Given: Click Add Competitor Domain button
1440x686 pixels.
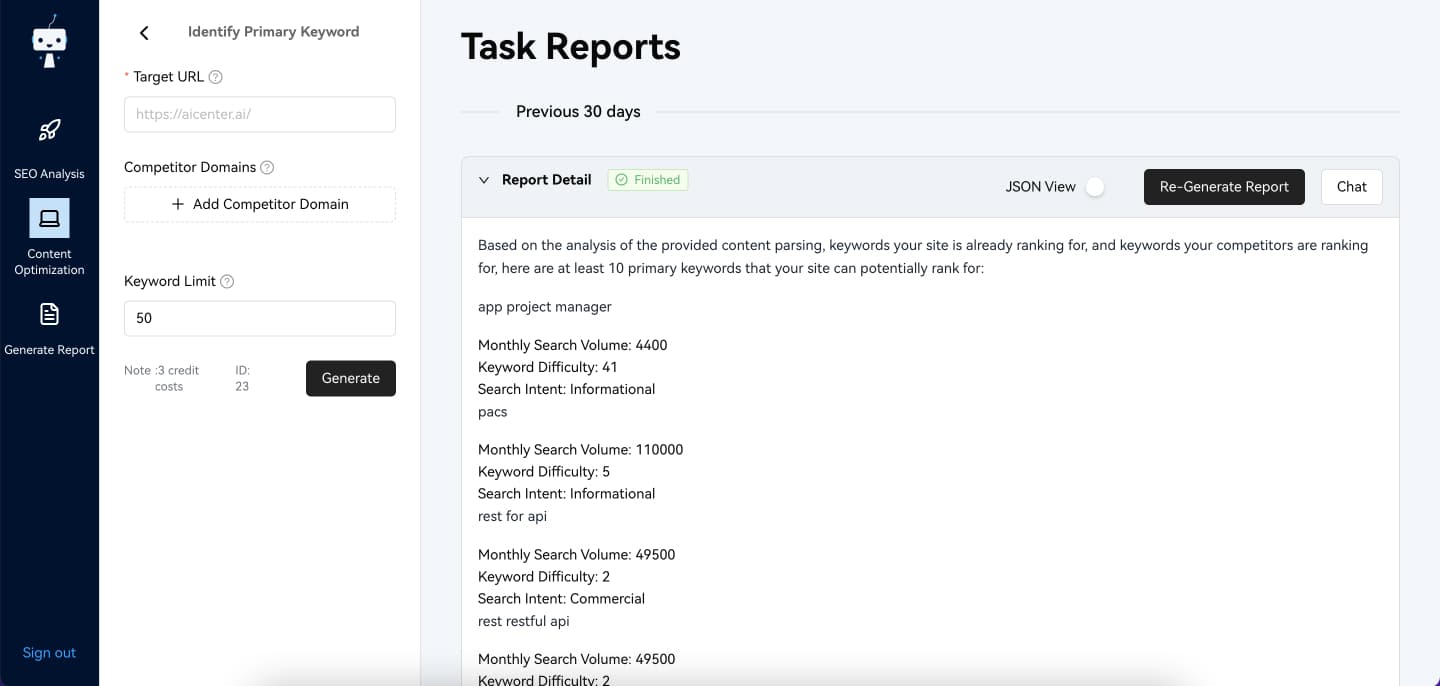Looking at the screenshot, I should pos(260,204).
